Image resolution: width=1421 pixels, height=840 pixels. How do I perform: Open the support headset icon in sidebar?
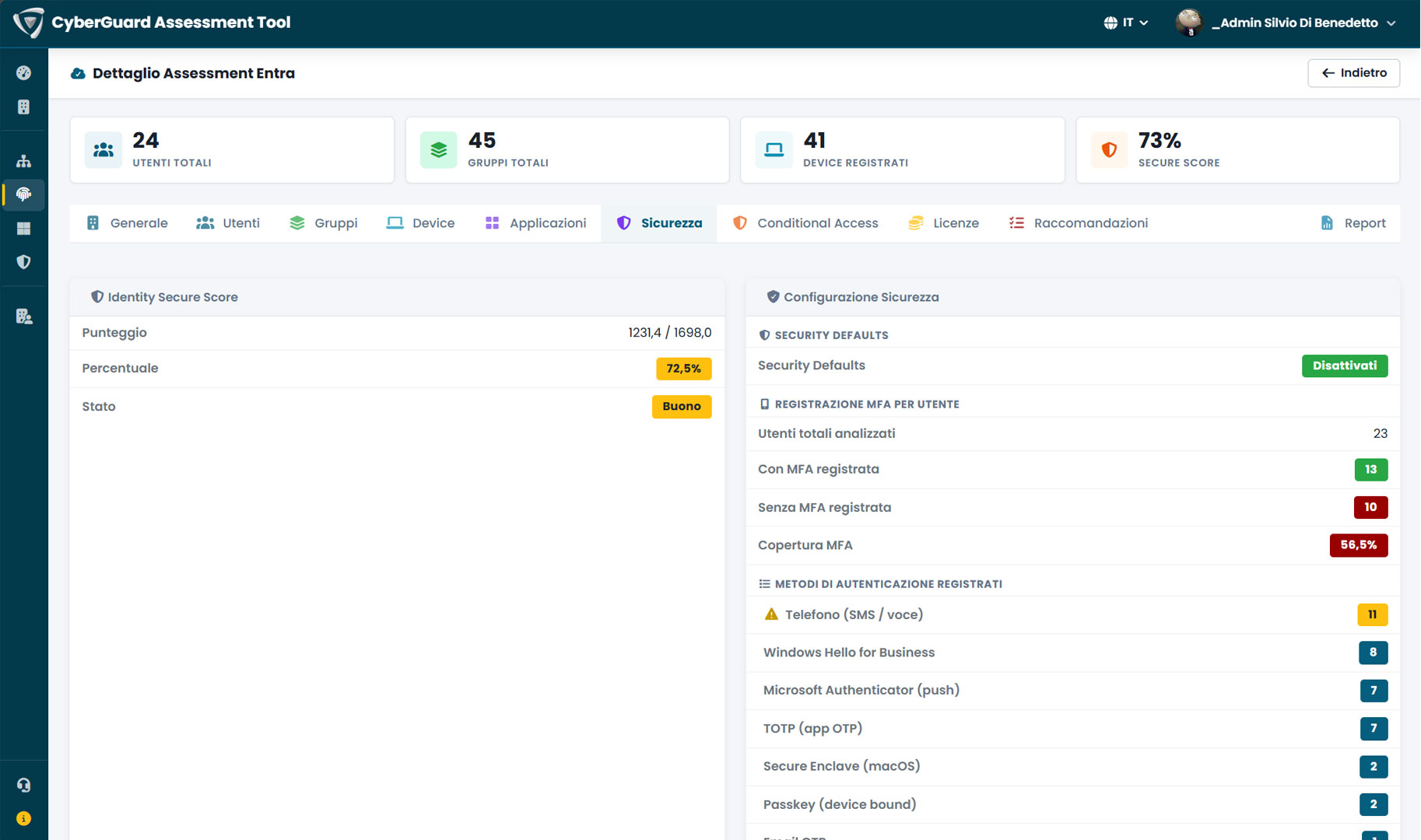tap(24, 786)
